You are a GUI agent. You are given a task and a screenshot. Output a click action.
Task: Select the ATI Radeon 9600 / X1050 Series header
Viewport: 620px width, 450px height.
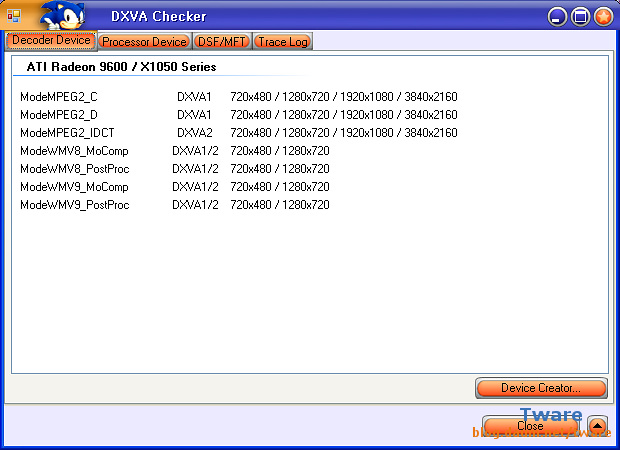121,67
